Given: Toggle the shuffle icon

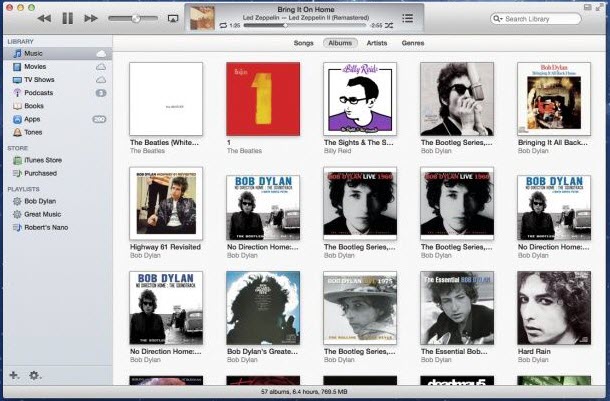Looking at the screenshot, I should 389,25.
